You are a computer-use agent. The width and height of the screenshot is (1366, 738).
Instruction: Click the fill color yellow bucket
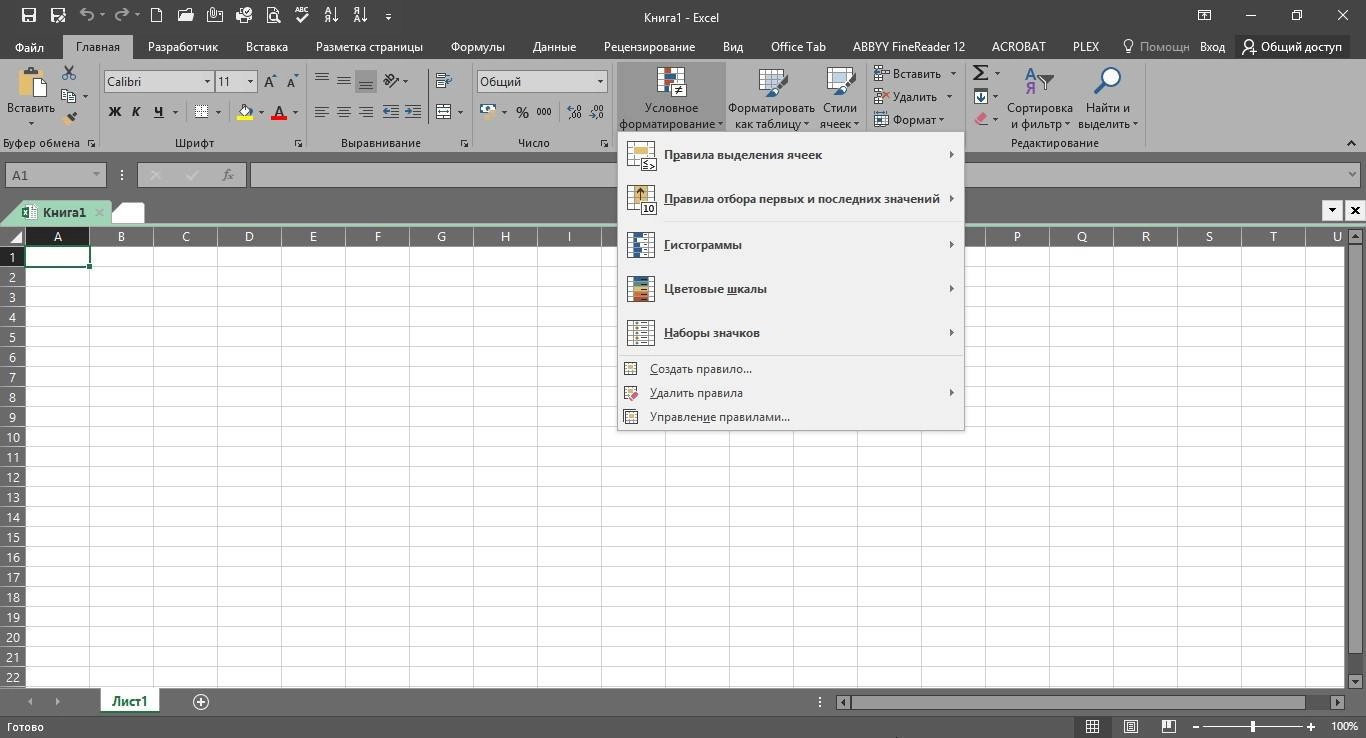click(x=245, y=112)
